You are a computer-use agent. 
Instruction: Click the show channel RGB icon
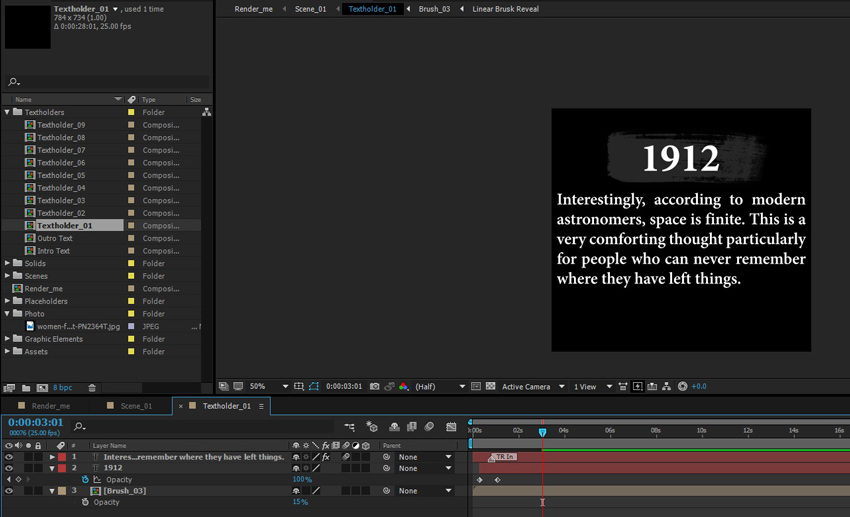point(404,386)
